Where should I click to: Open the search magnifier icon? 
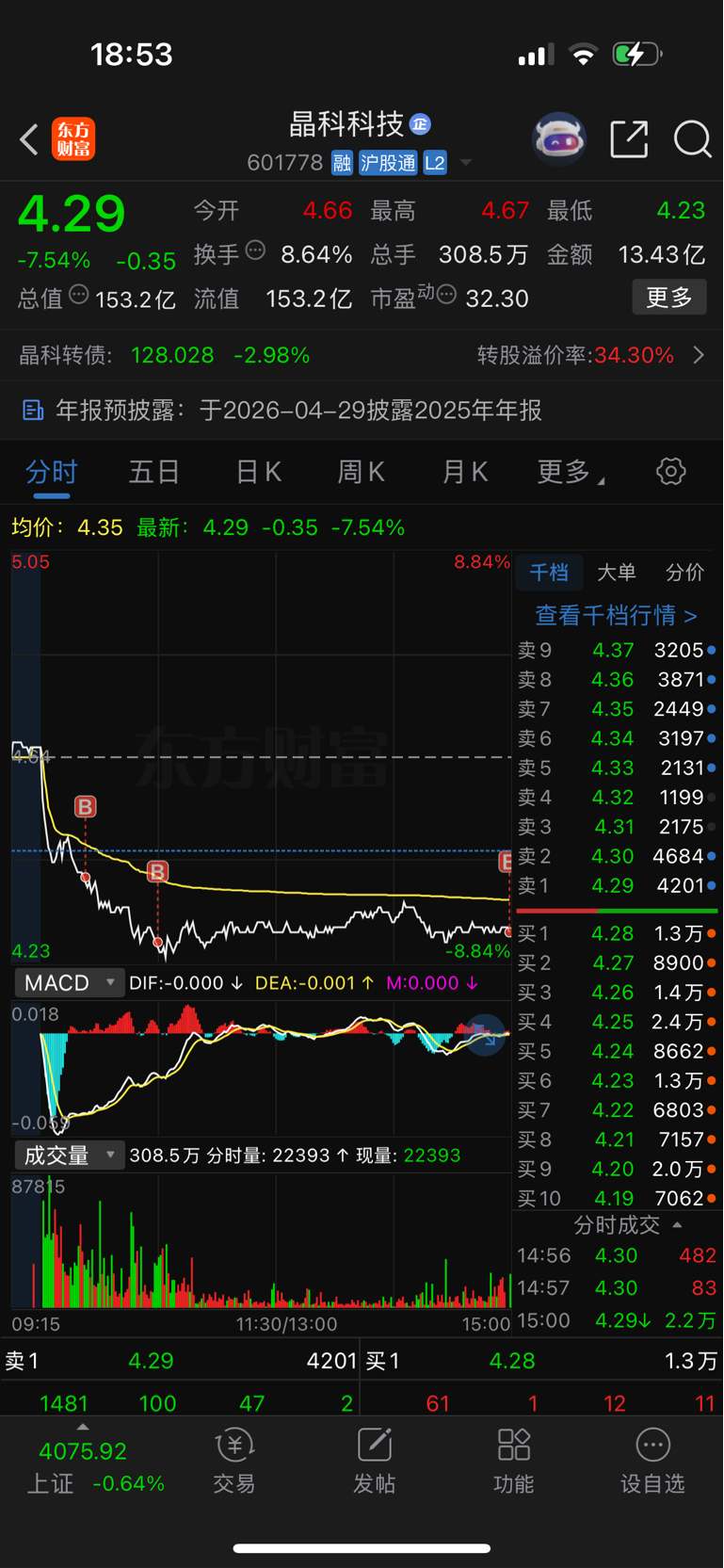pyautogui.click(x=692, y=139)
